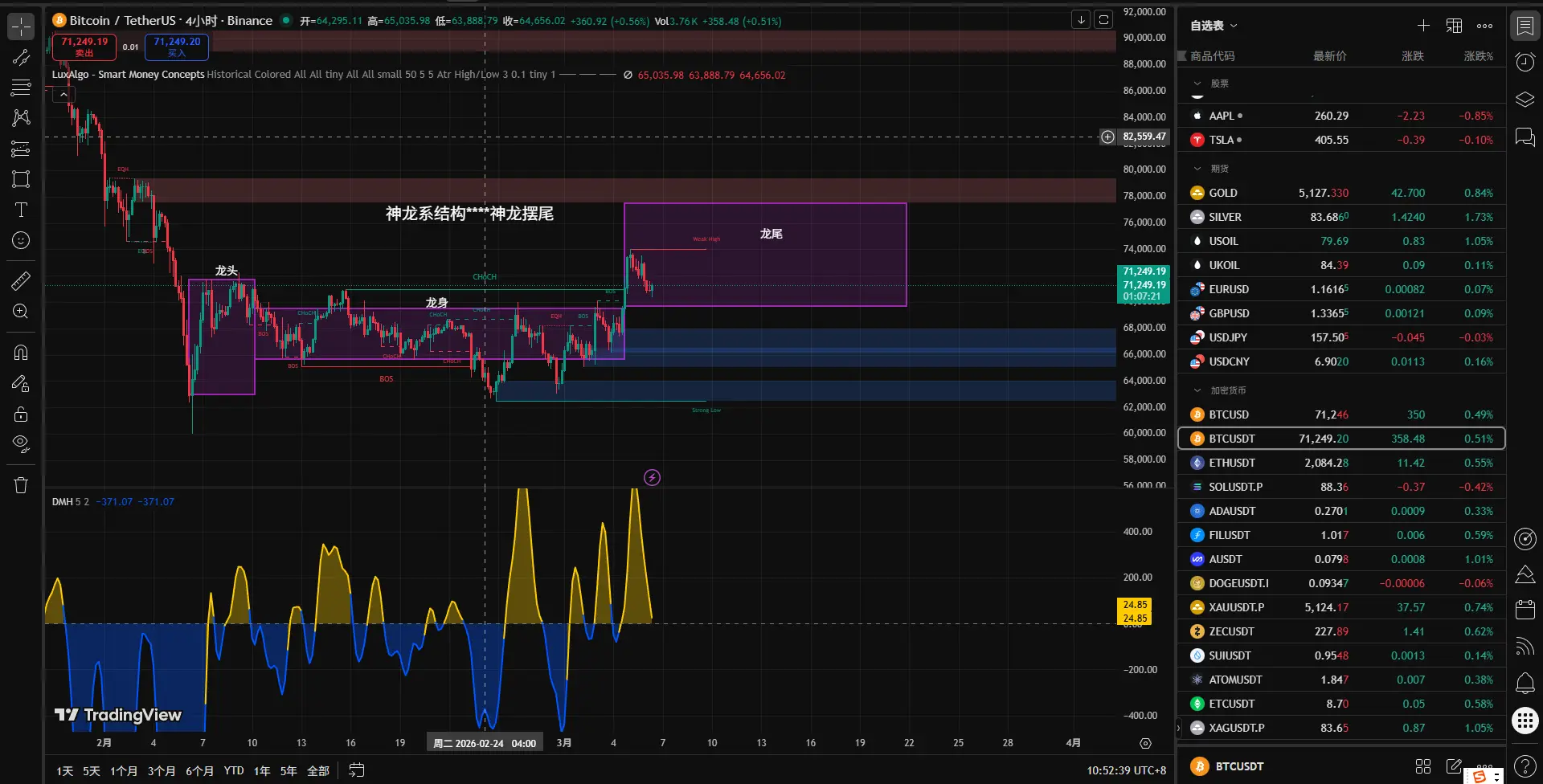Select the trend line drawing tool
Screen dimensions: 1543x784
pyautogui.click(x=21, y=57)
